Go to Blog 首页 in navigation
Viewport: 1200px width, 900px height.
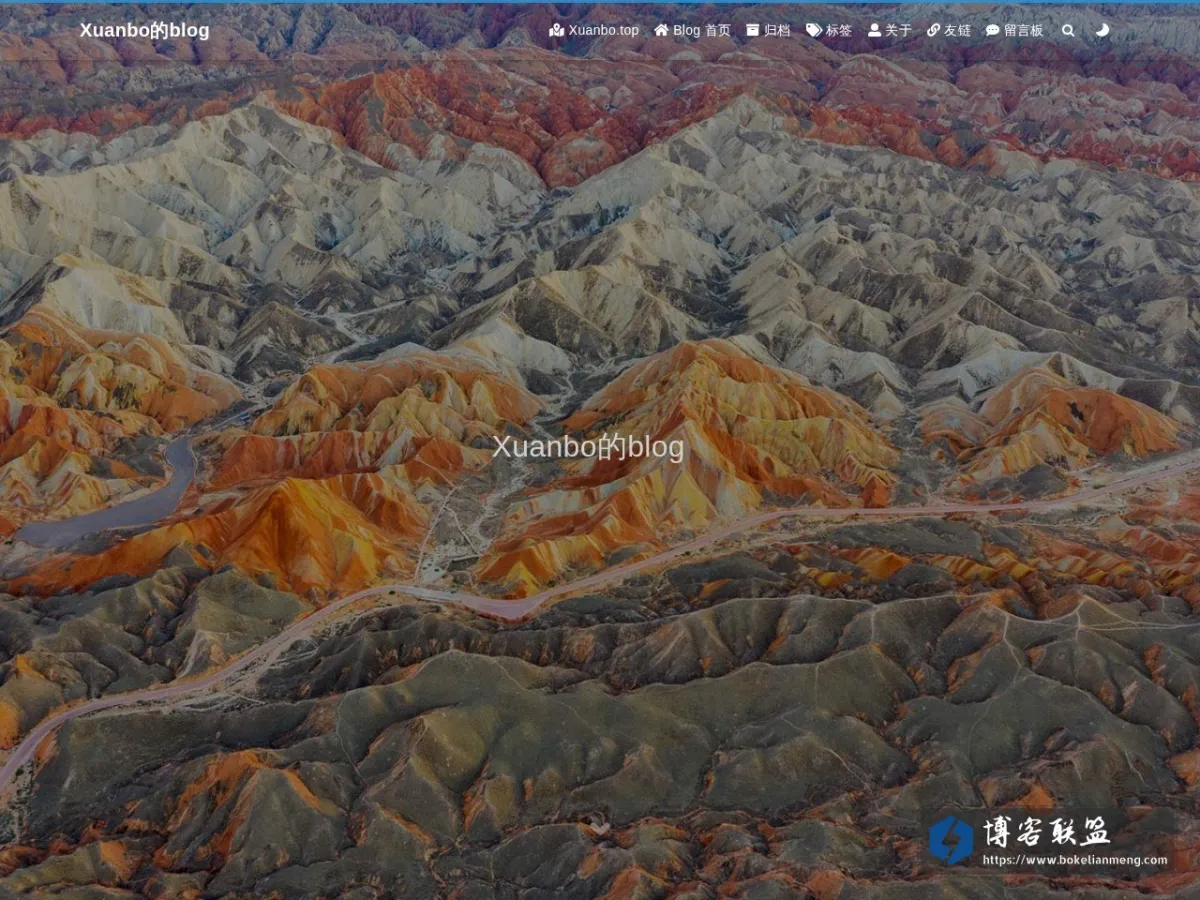tap(692, 30)
